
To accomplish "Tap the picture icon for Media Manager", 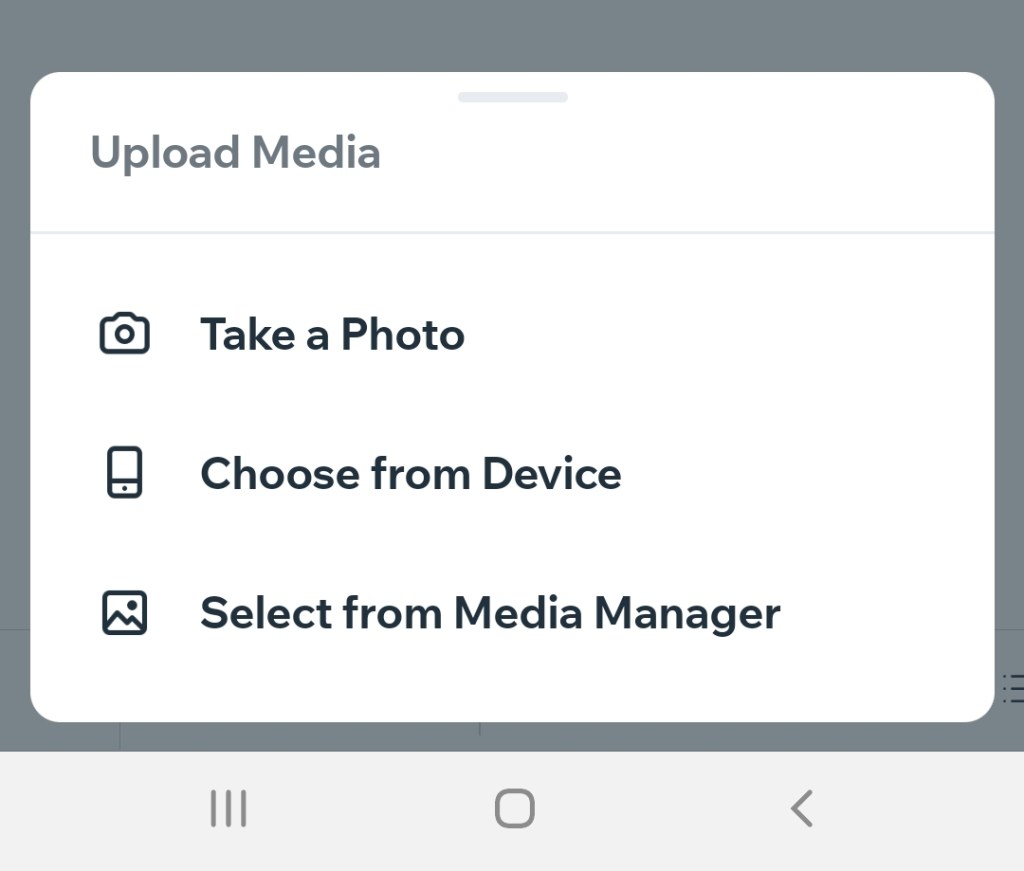I will pos(125,612).
